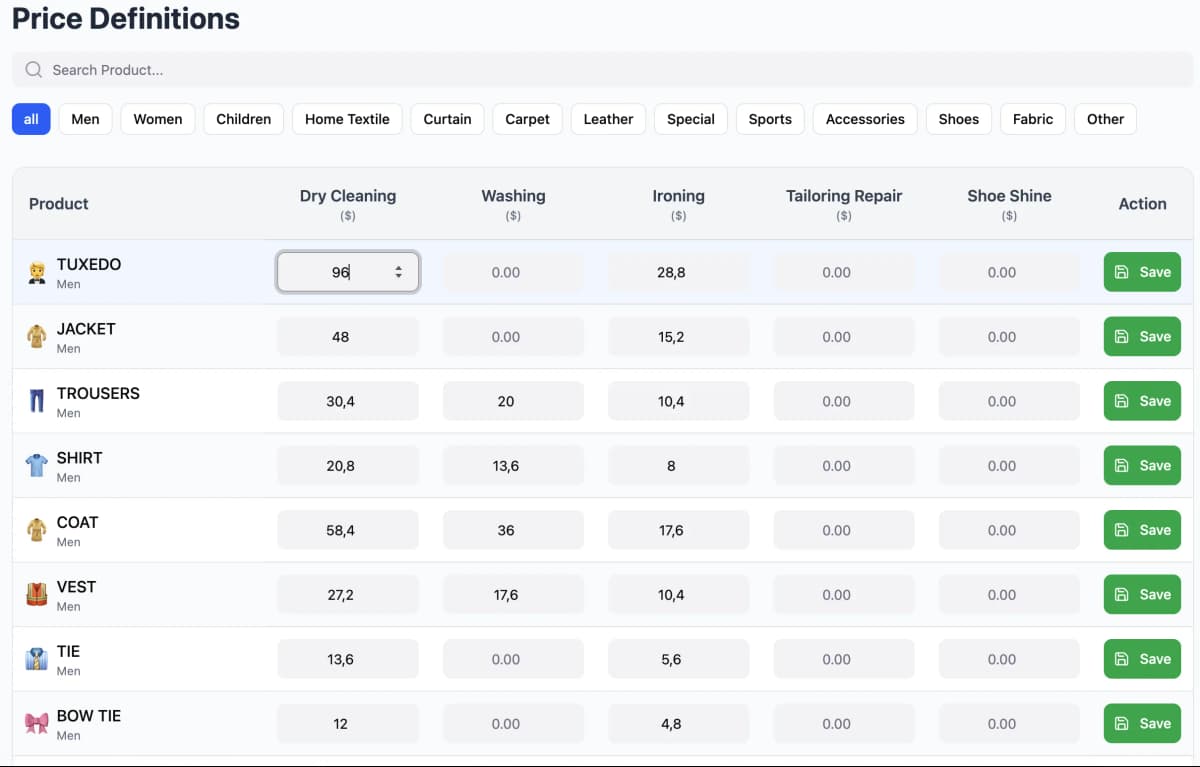Save the COAT row prices
This screenshot has width=1200, height=767.
(x=1142, y=530)
